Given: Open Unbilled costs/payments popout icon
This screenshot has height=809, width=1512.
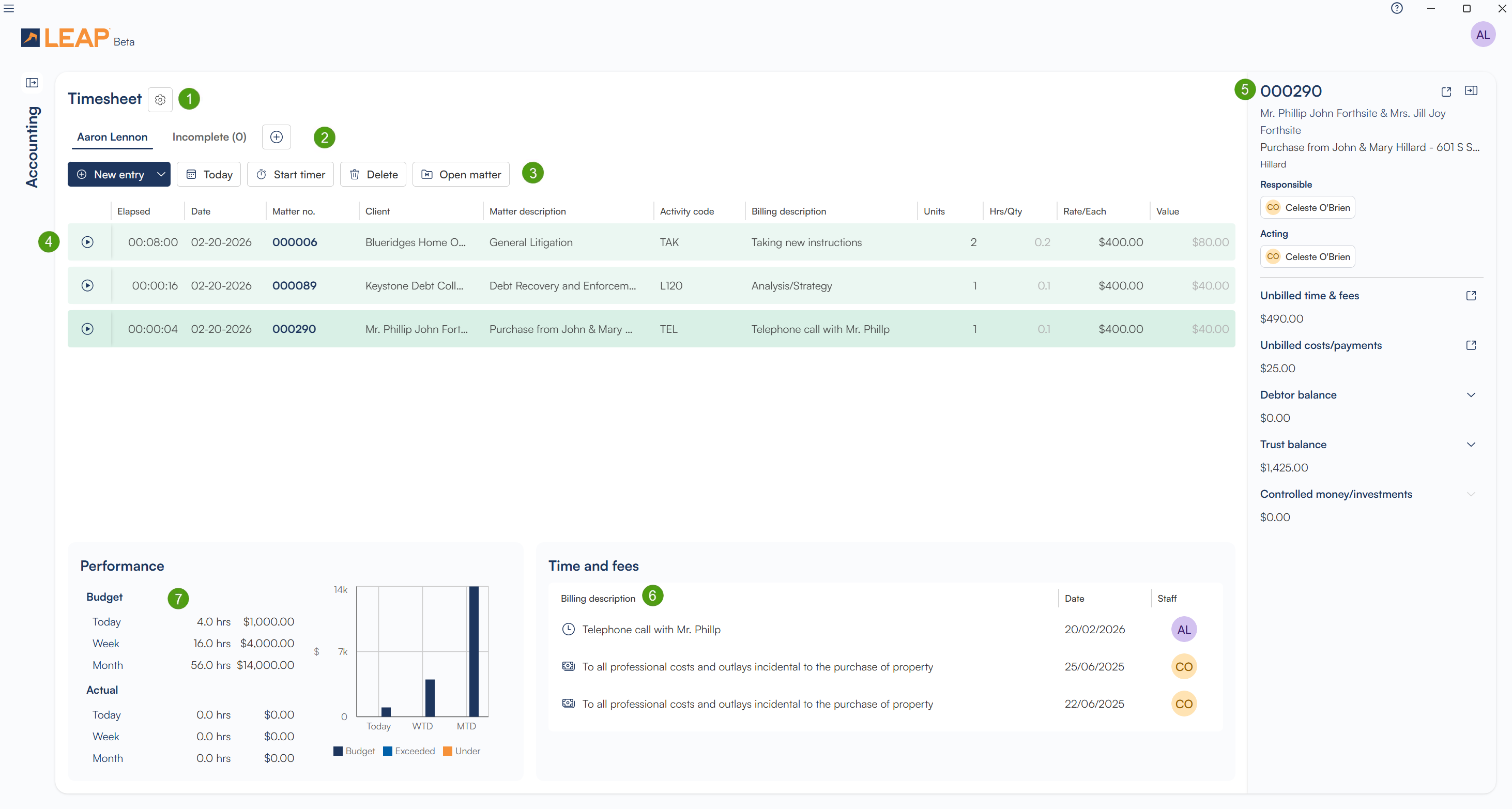Looking at the screenshot, I should pyautogui.click(x=1470, y=345).
